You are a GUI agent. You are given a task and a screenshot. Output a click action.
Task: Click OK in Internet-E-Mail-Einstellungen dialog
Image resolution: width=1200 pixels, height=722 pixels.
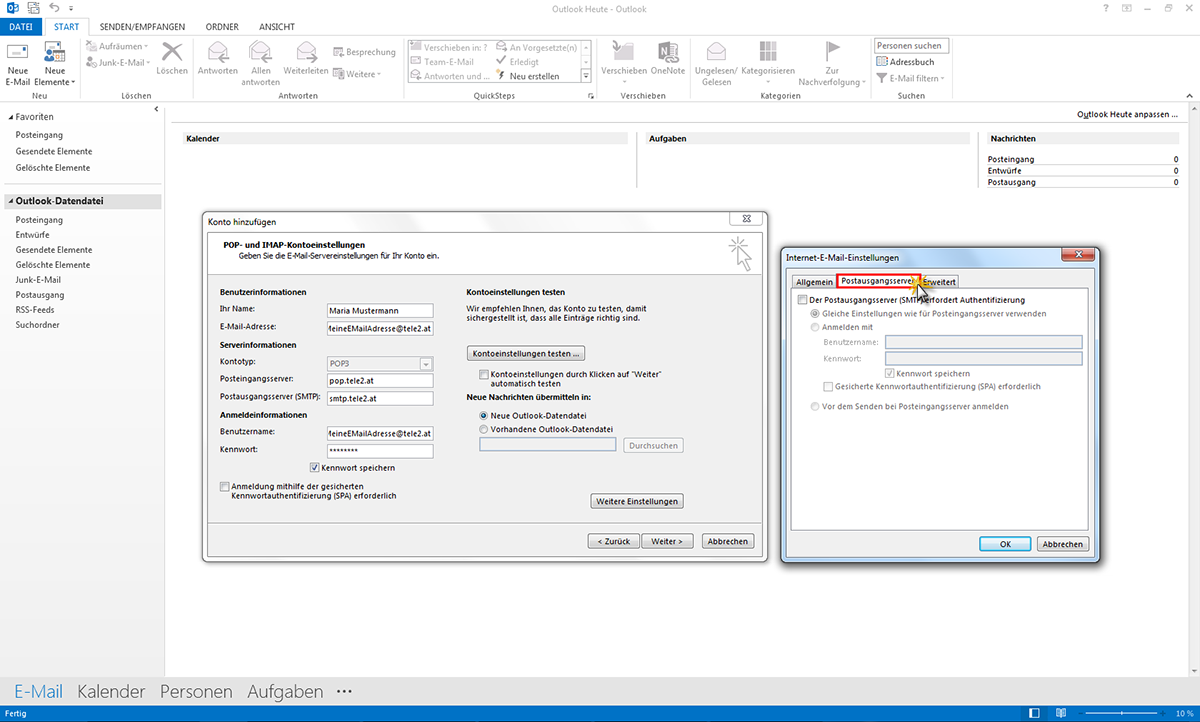[x=1005, y=544]
